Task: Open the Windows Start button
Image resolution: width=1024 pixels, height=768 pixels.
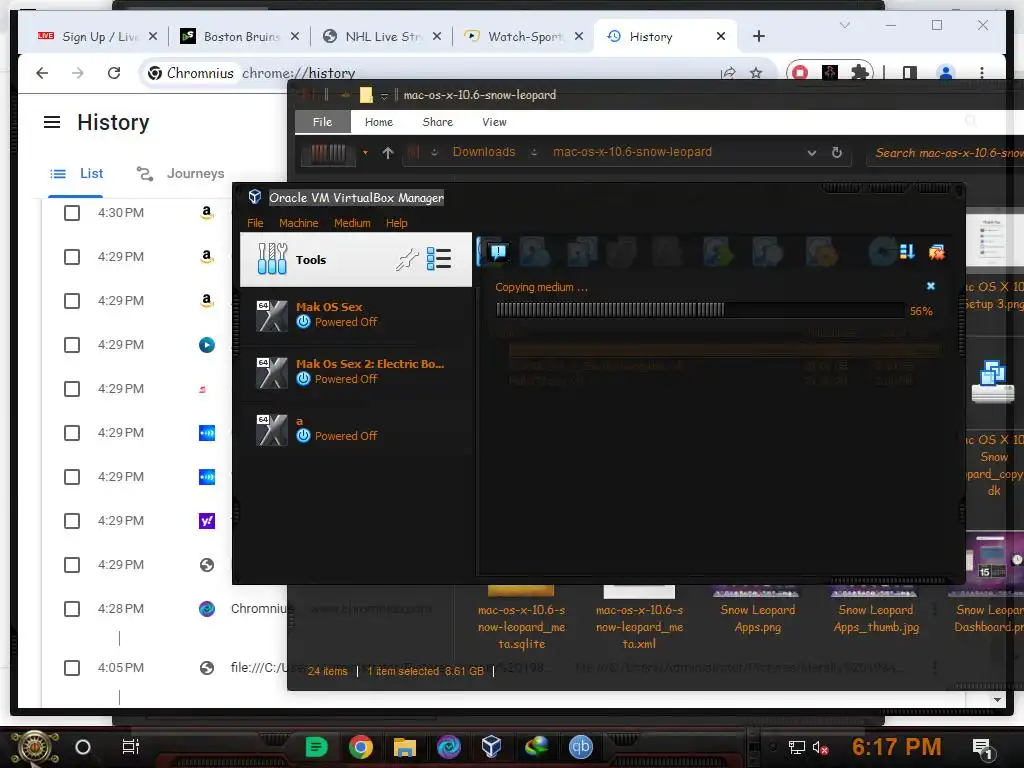Action: [34, 747]
